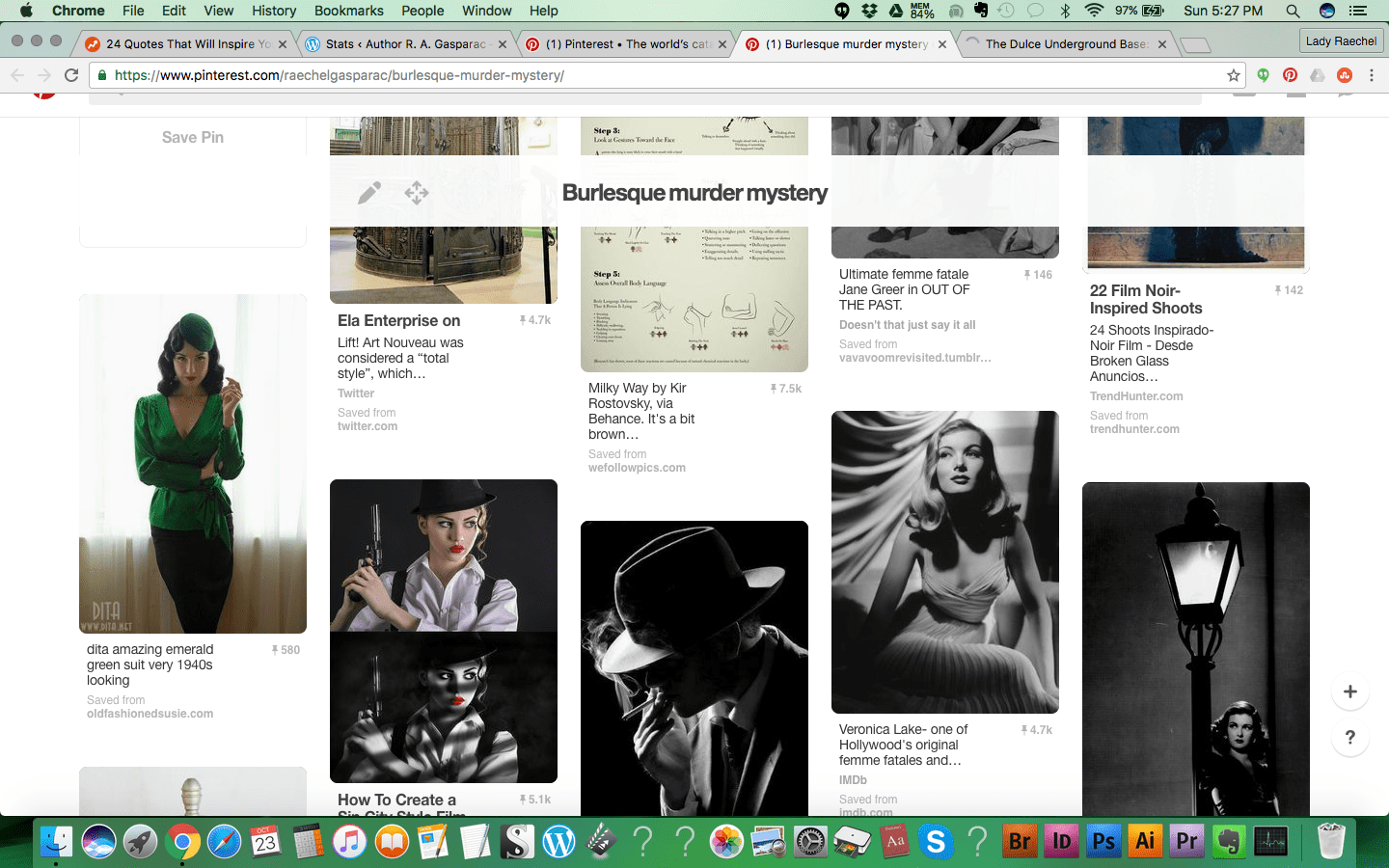Open the floating question mark help button

(1349, 738)
